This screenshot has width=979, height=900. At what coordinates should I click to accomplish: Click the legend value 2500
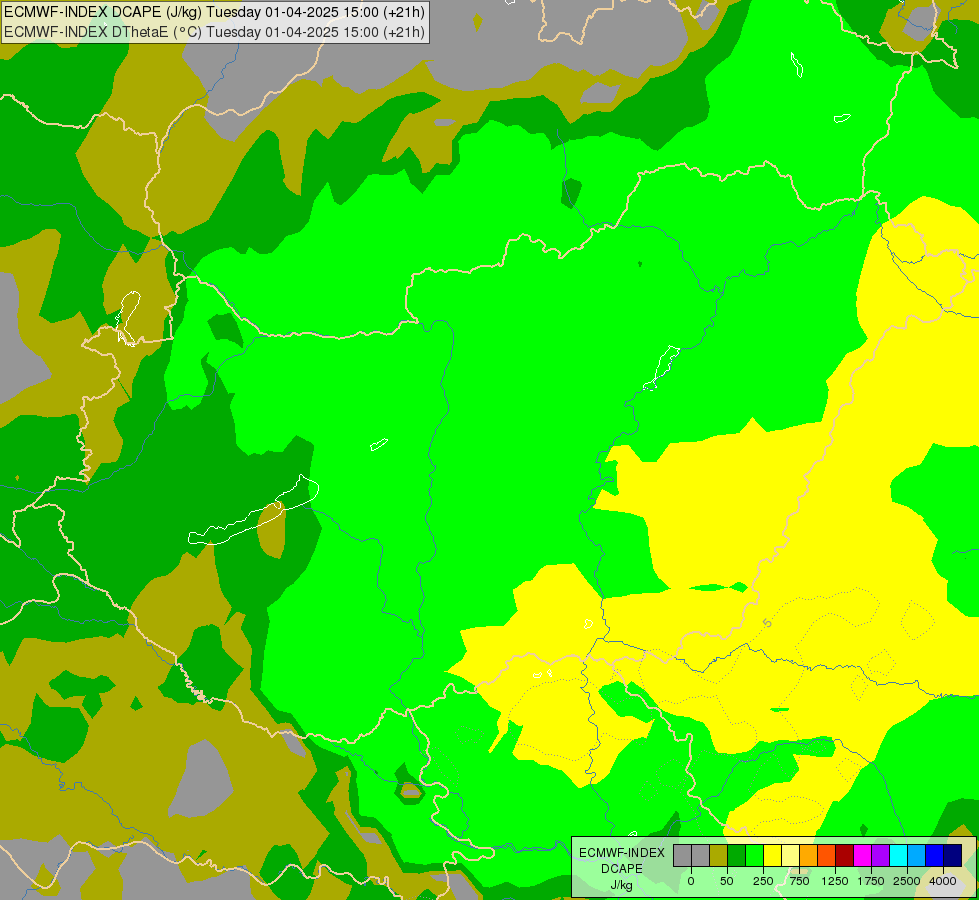click(x=907, y=881)
